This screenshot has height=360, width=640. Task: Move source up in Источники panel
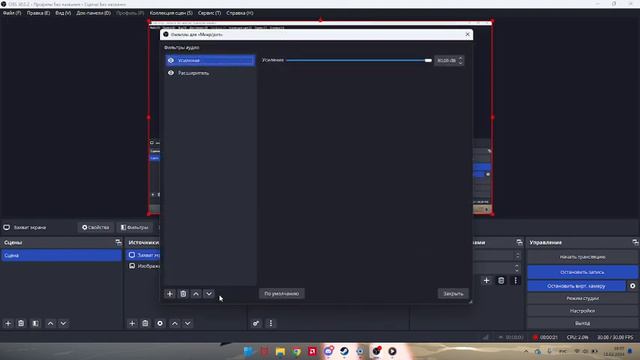pos(175,323)
